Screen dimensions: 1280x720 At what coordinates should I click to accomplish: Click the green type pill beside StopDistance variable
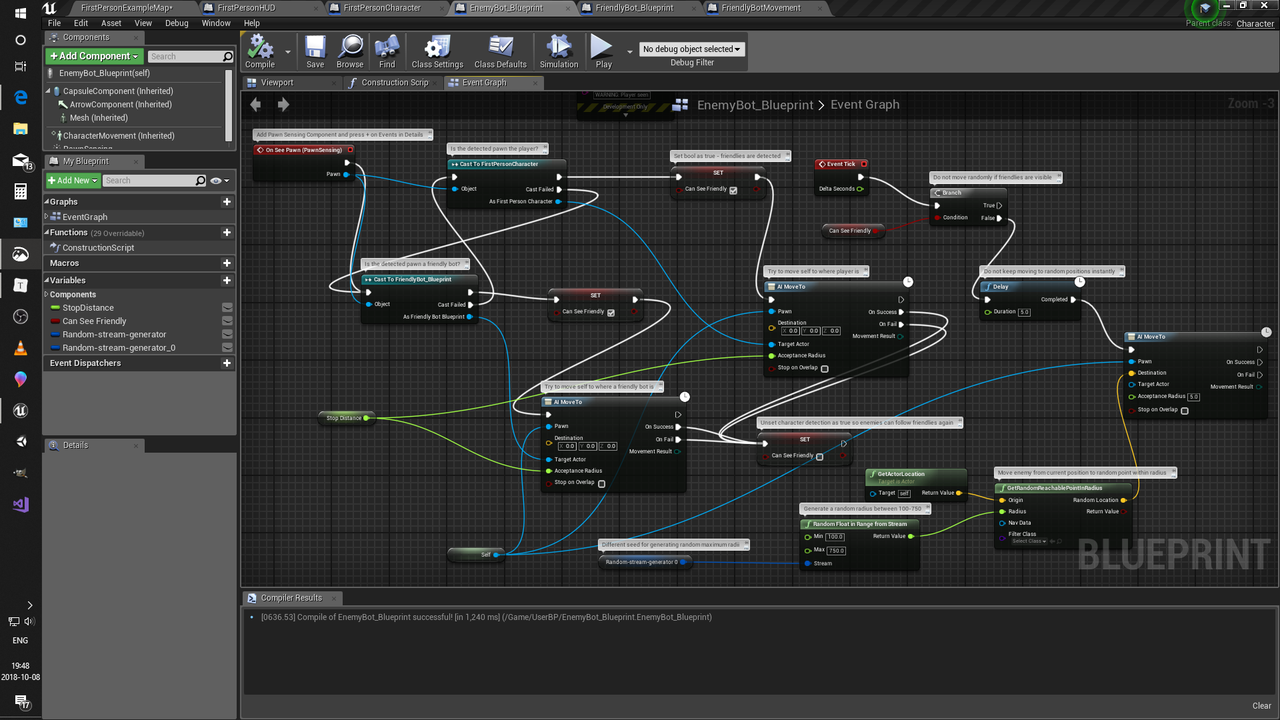[x=55, y=307]
